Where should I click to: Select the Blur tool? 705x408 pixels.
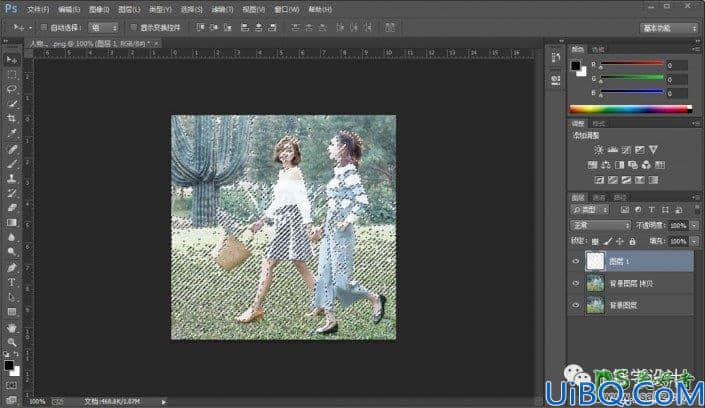tap(12, 238)
